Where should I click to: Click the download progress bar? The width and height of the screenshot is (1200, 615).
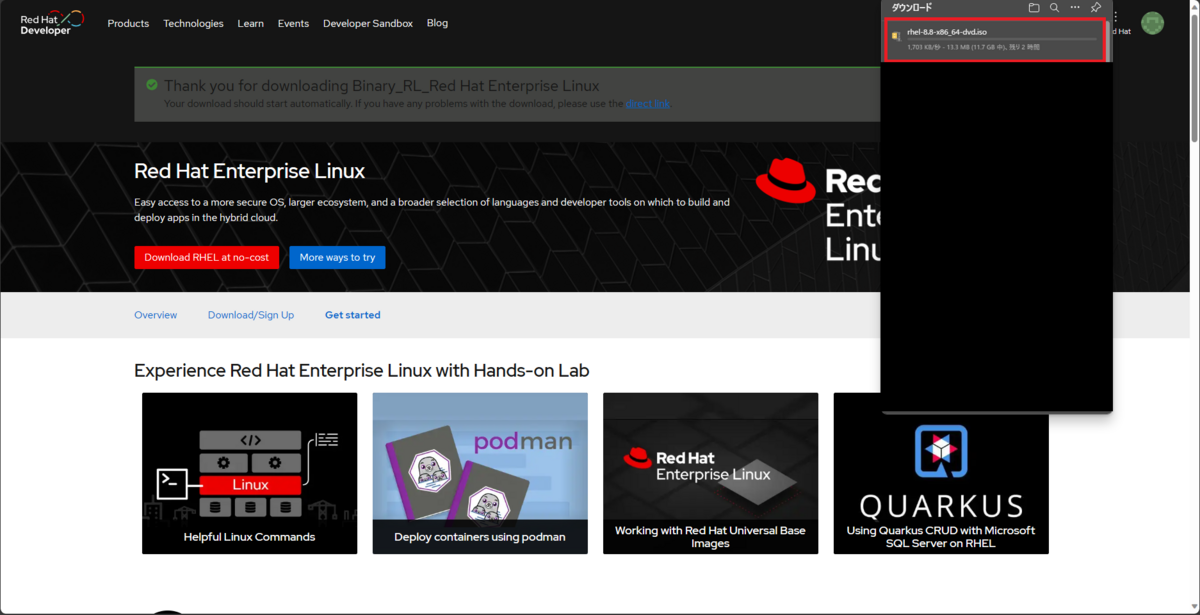[1002, 39]
